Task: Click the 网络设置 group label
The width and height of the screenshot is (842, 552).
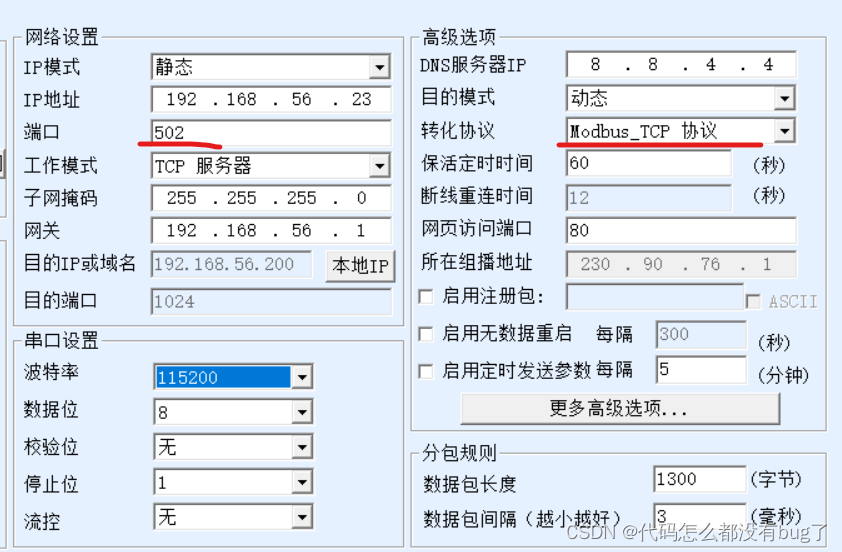Action: [62, 37]
